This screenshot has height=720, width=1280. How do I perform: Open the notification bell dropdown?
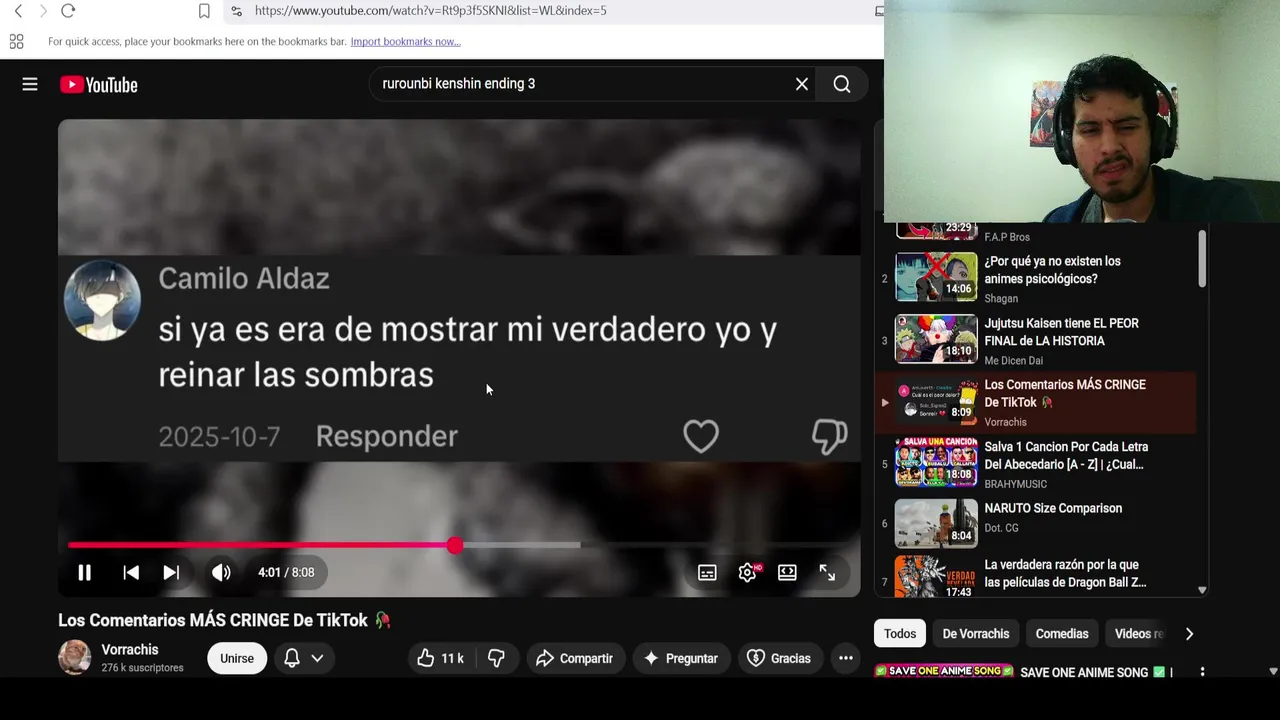pos(304,658)
